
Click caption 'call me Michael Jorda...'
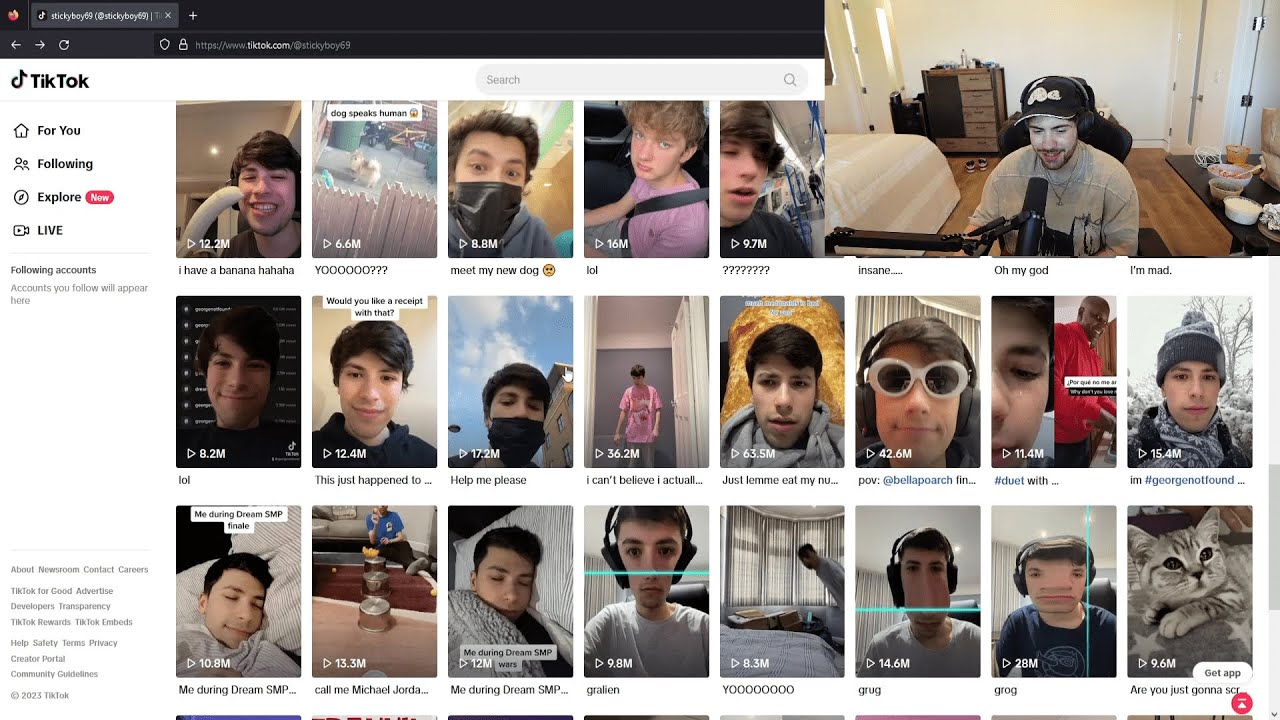372,690
